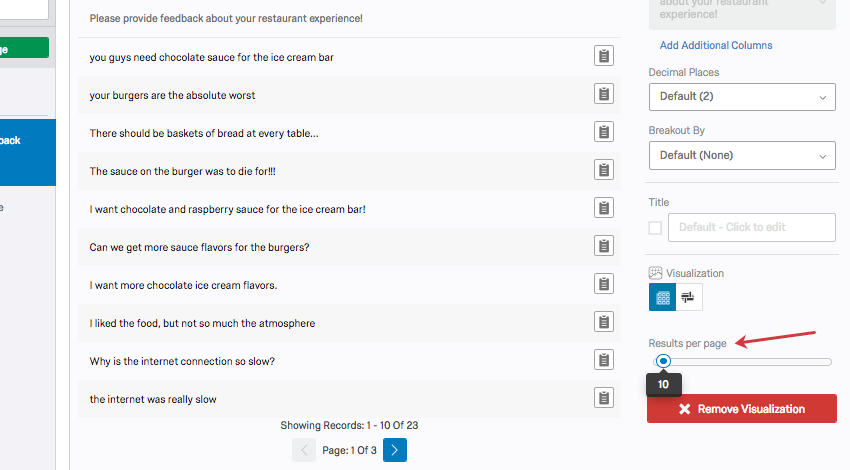Viewport: 850px width, 470px height.
Task: Enable the Title checkbox
Action: pos(655,228)
